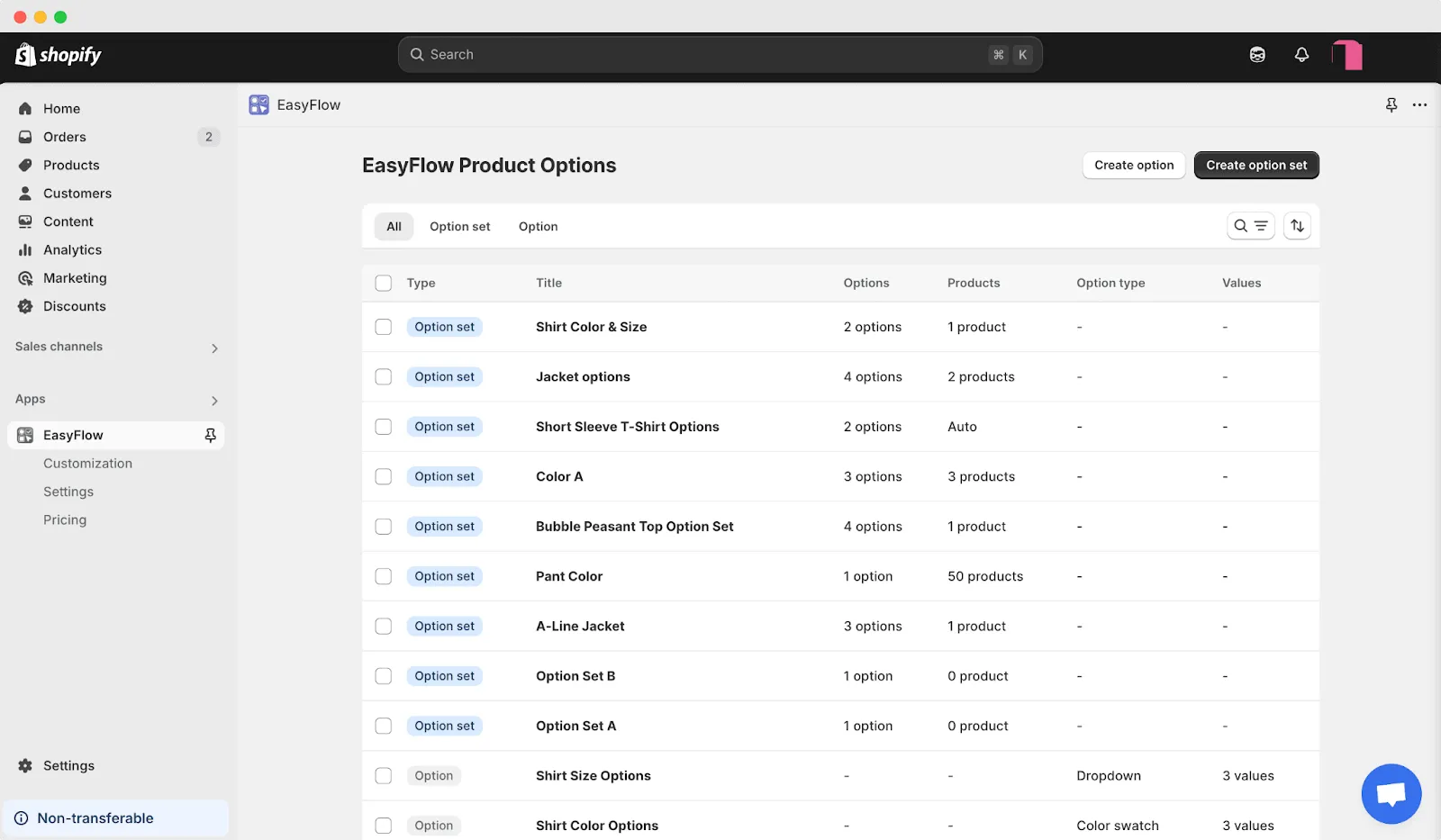1441x840 pixels.
Task: Expand the Apps section chevron
Action: point(214,401)
